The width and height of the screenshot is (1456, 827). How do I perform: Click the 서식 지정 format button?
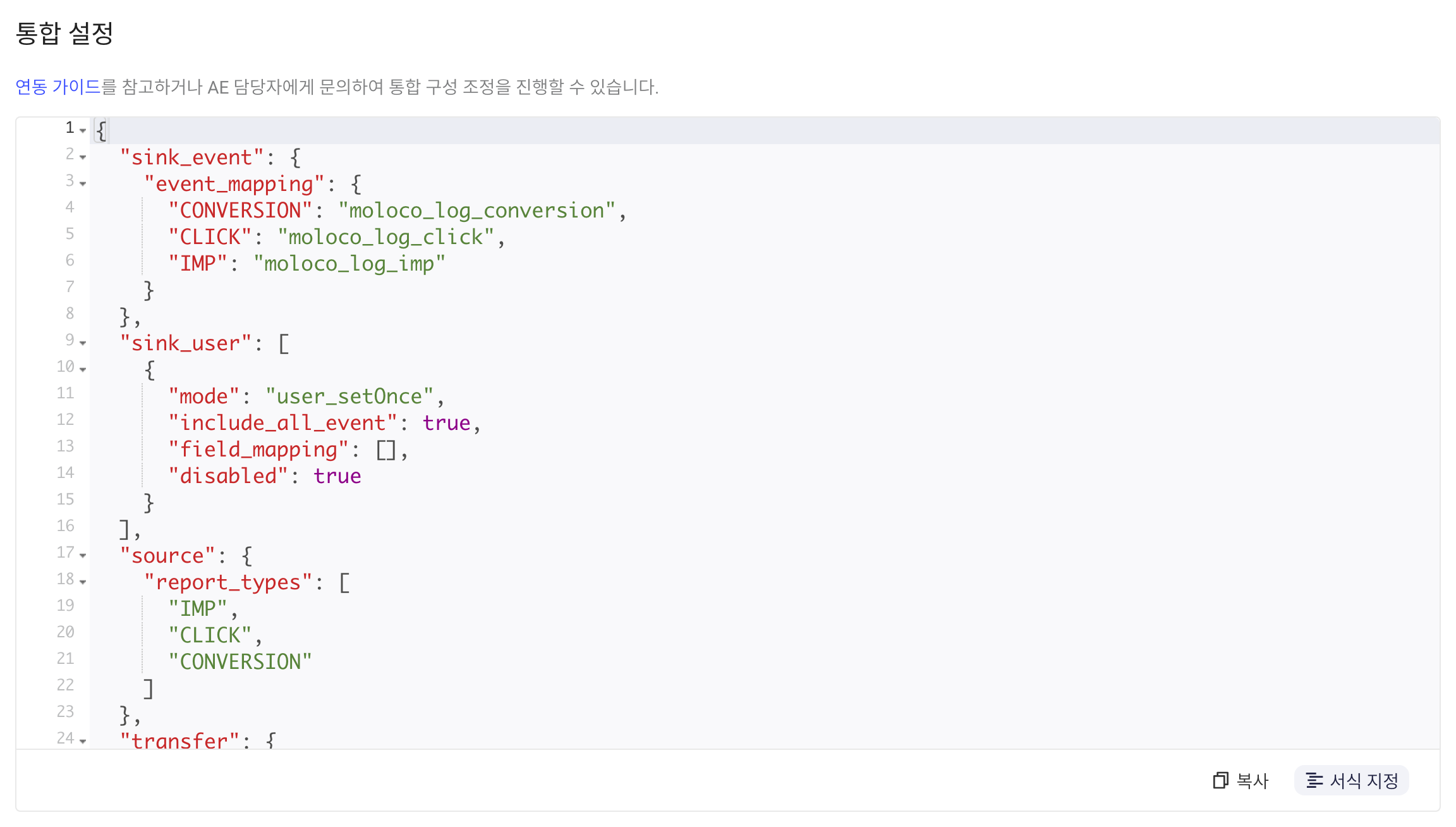coord(1352,781)
